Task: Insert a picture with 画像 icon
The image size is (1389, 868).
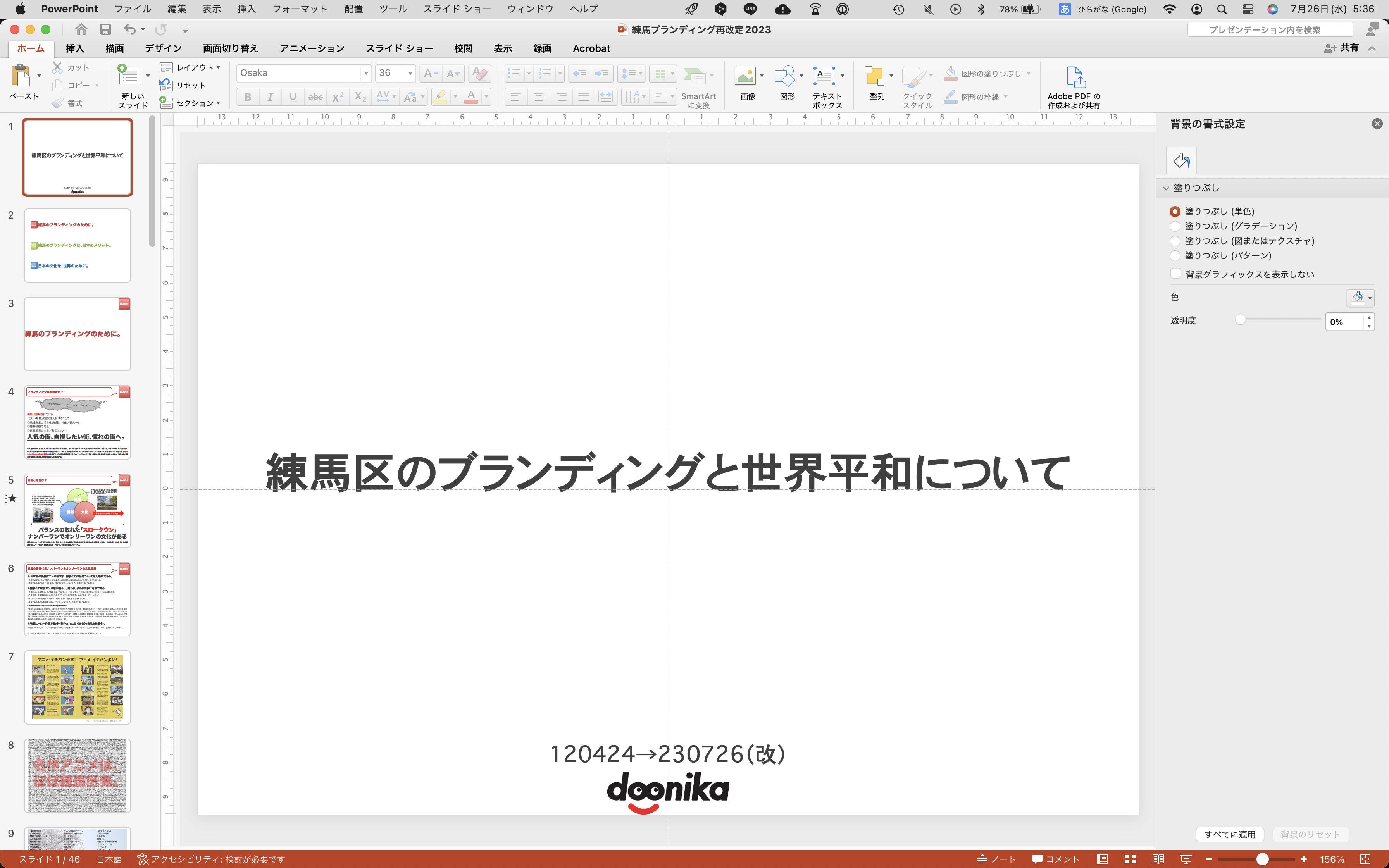Action: (x=745, y=76)
